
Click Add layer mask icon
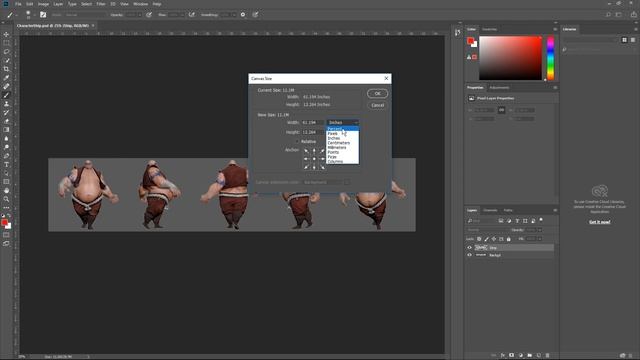point(511,355)
